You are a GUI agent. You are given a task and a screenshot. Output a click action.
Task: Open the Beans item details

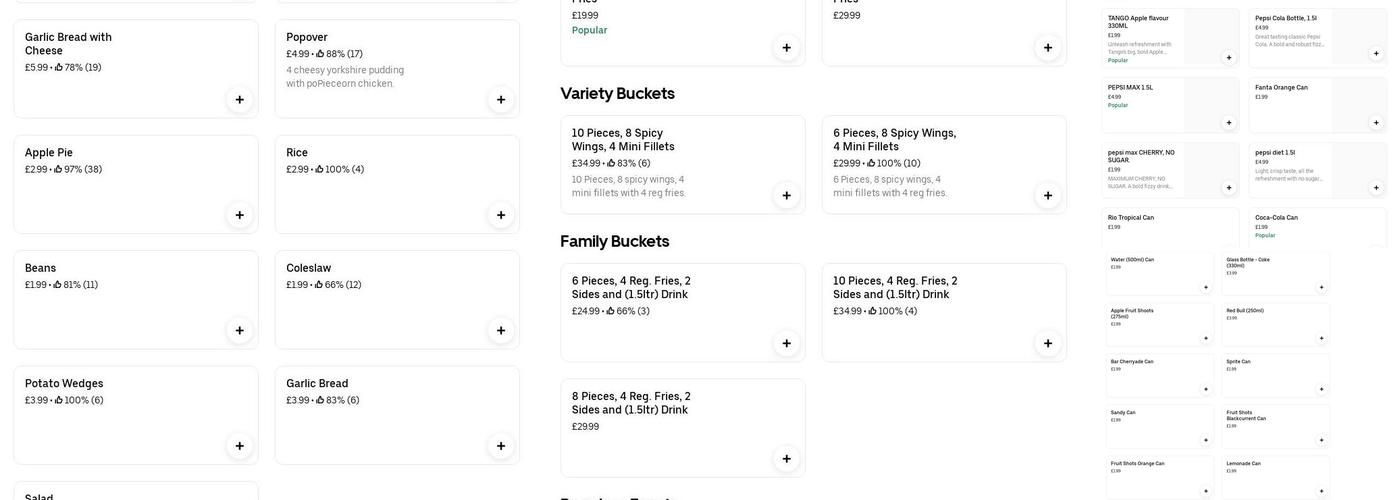point(41,268)
